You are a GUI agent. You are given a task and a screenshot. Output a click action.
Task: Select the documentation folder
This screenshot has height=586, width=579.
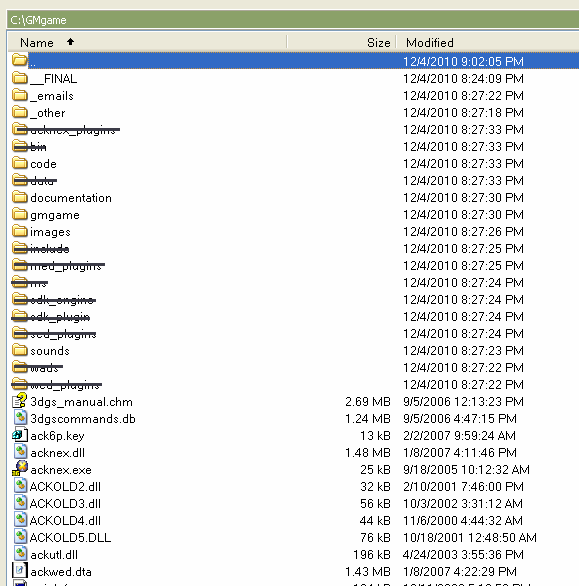[x=71, y=198]
